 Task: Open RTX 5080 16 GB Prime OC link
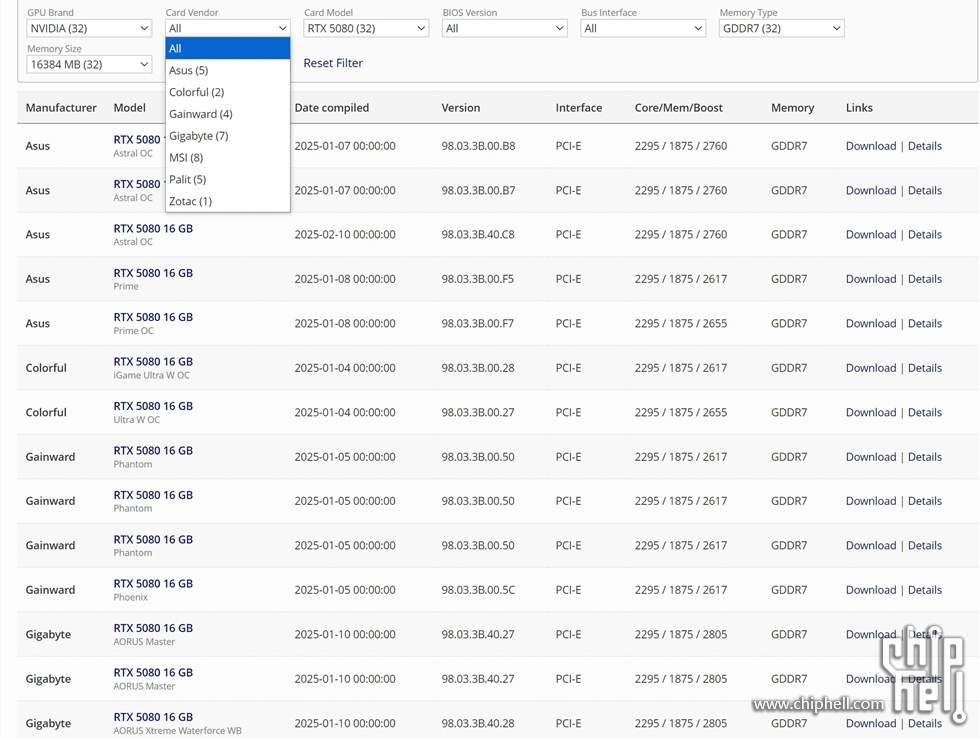tap(153, 317)
